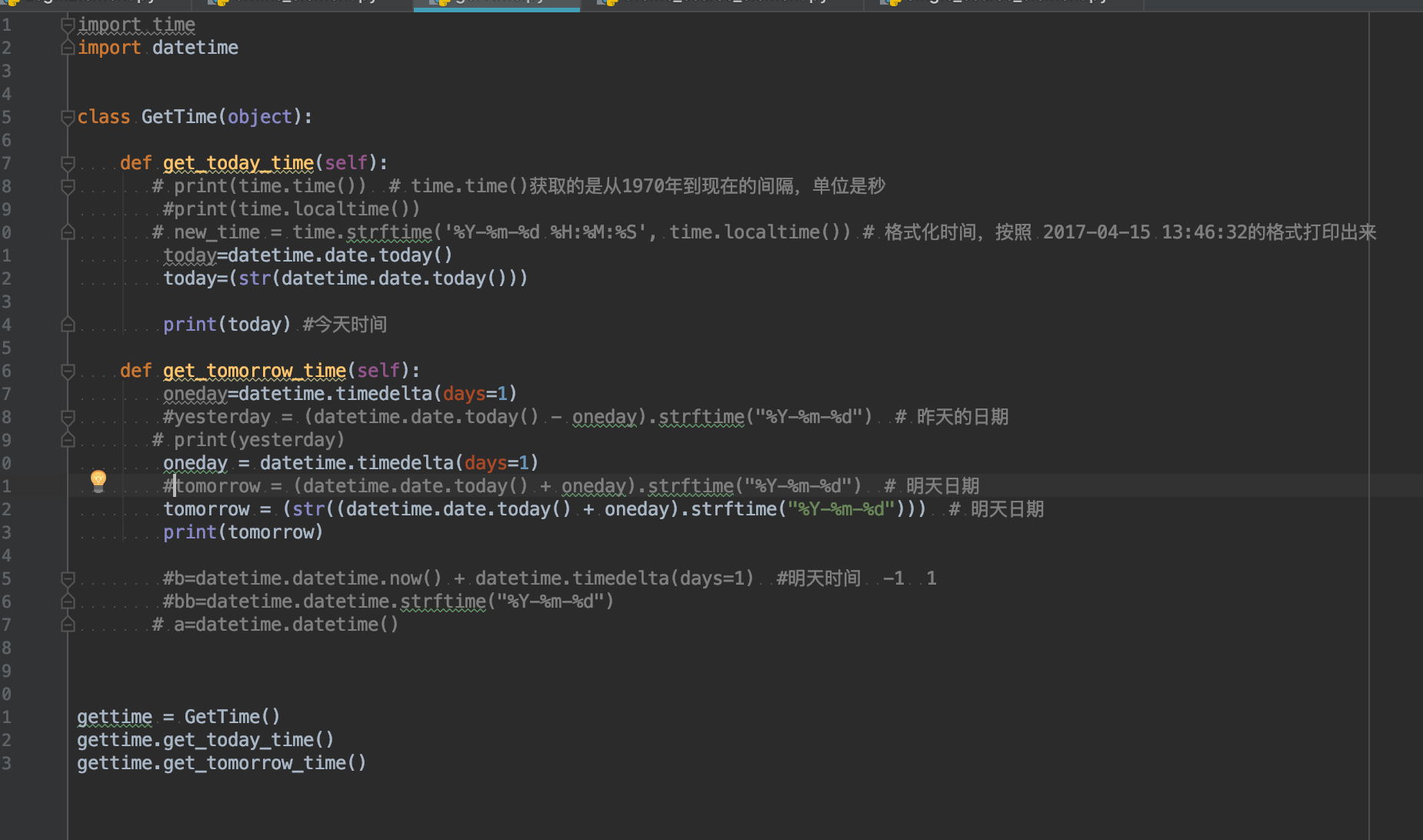The height and width of the screenshot is (840, 1423).
Task: Click the 'print(tomorrow)' statement
Action: (x=243, y=532)
